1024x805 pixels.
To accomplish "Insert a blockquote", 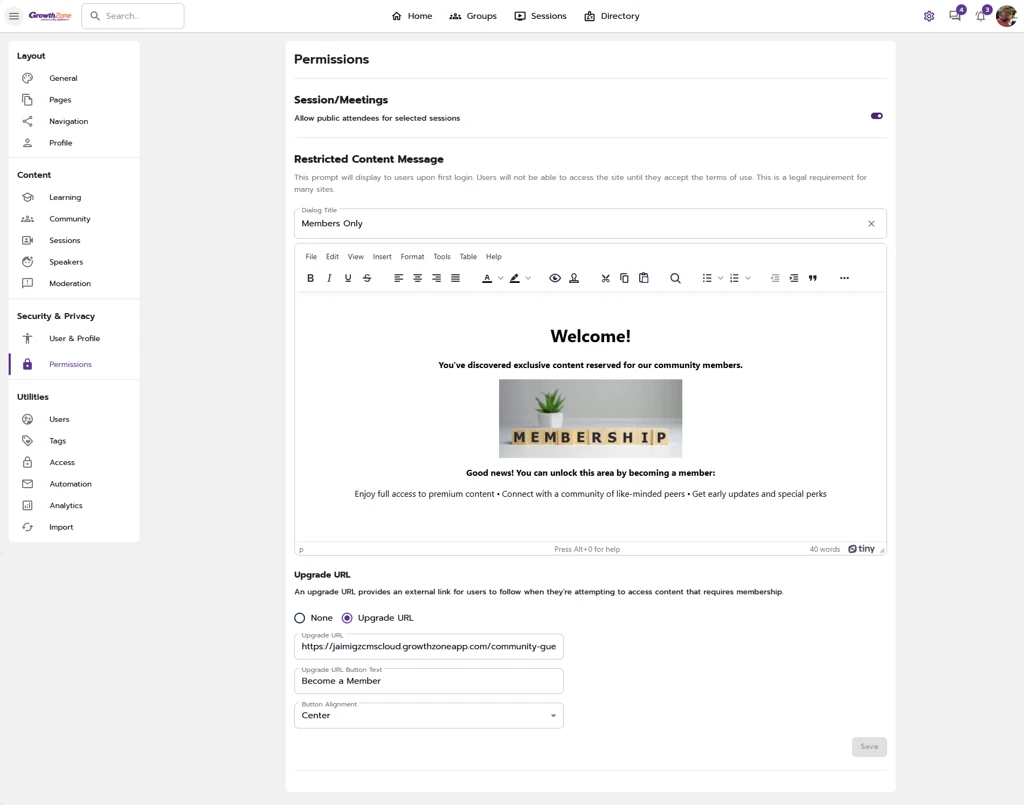I will tap(813, 278).
